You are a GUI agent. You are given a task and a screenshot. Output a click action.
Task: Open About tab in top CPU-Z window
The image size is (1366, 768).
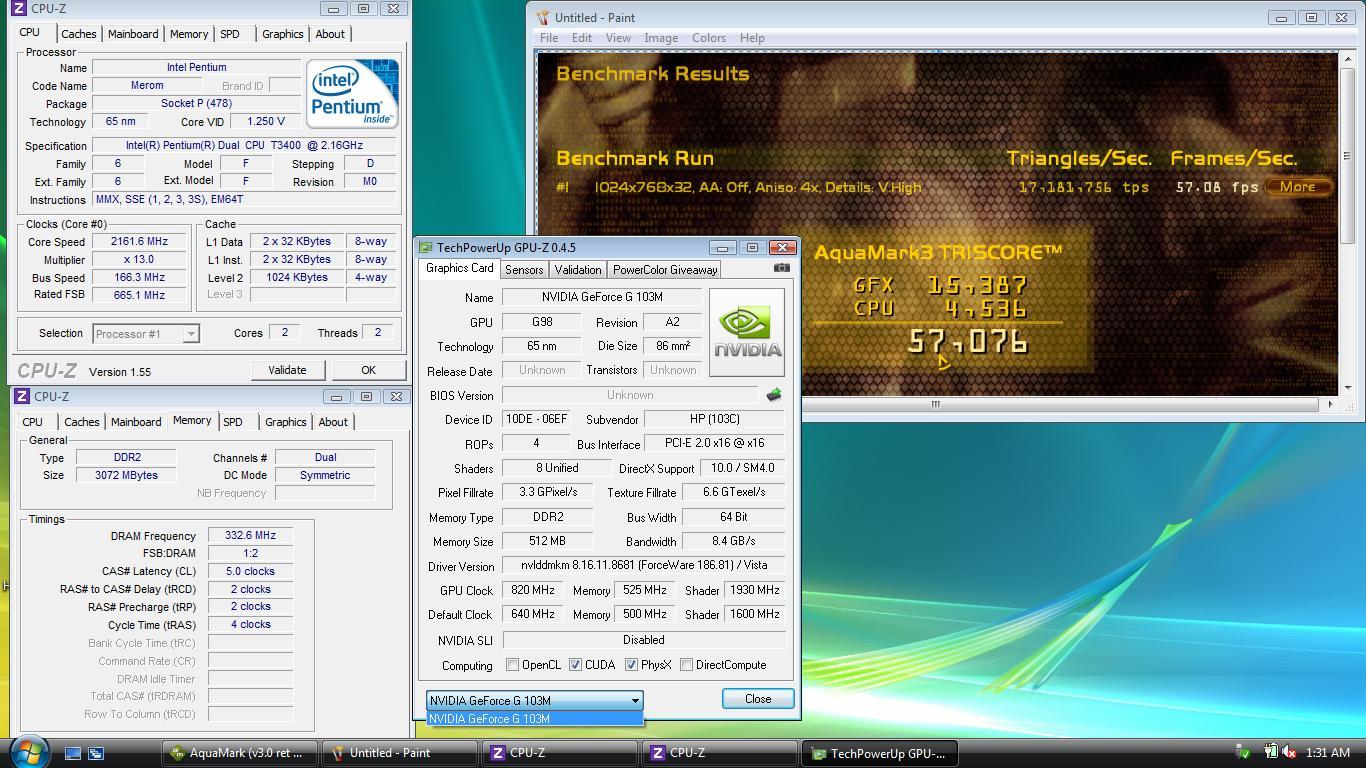(x=330, y=34)
